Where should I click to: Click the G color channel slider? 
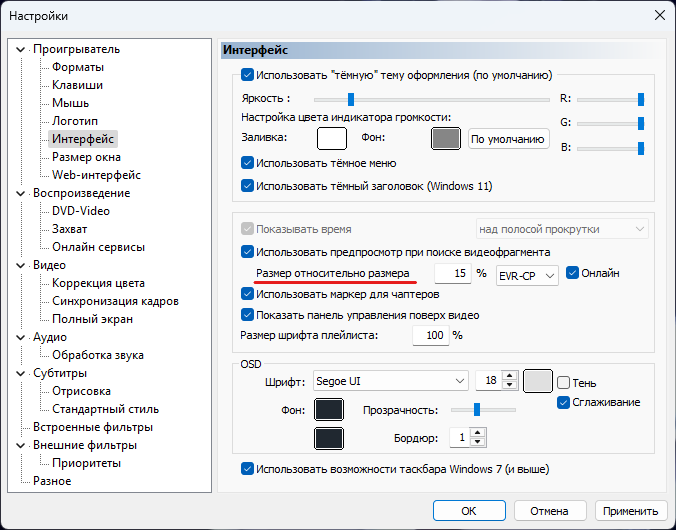point(610,124)
